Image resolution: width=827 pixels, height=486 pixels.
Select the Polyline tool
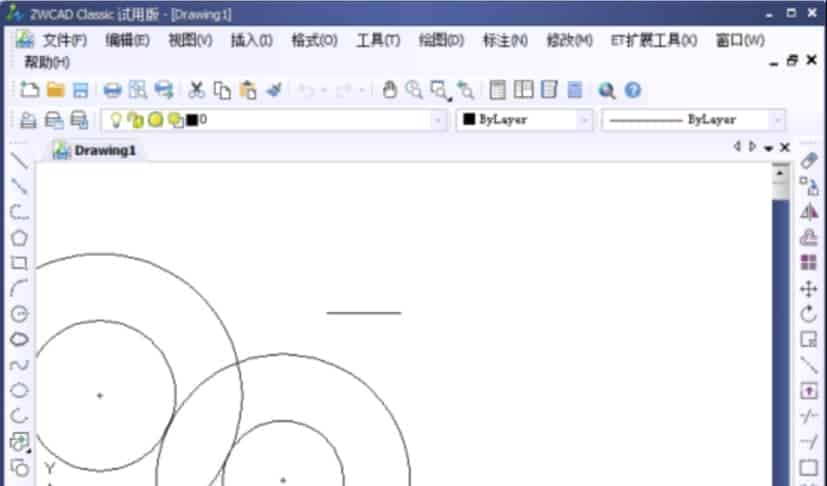point(20,212)
